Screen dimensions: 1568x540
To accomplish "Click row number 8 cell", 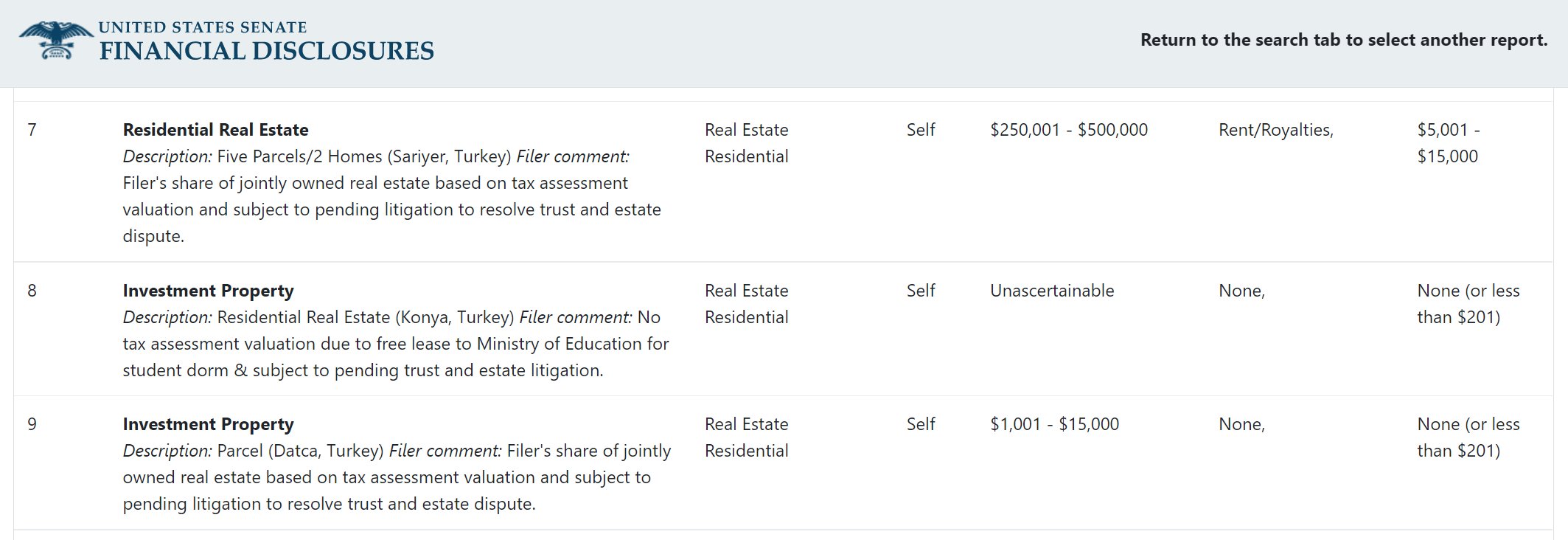I will 32,291.
